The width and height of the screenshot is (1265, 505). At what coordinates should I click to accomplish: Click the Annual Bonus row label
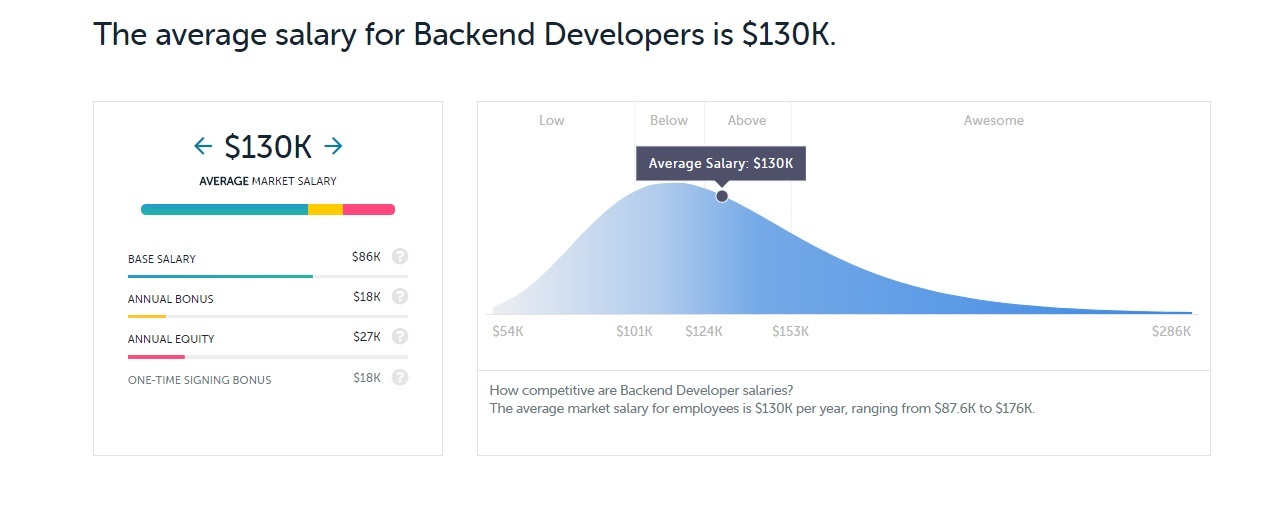[171, 299]
